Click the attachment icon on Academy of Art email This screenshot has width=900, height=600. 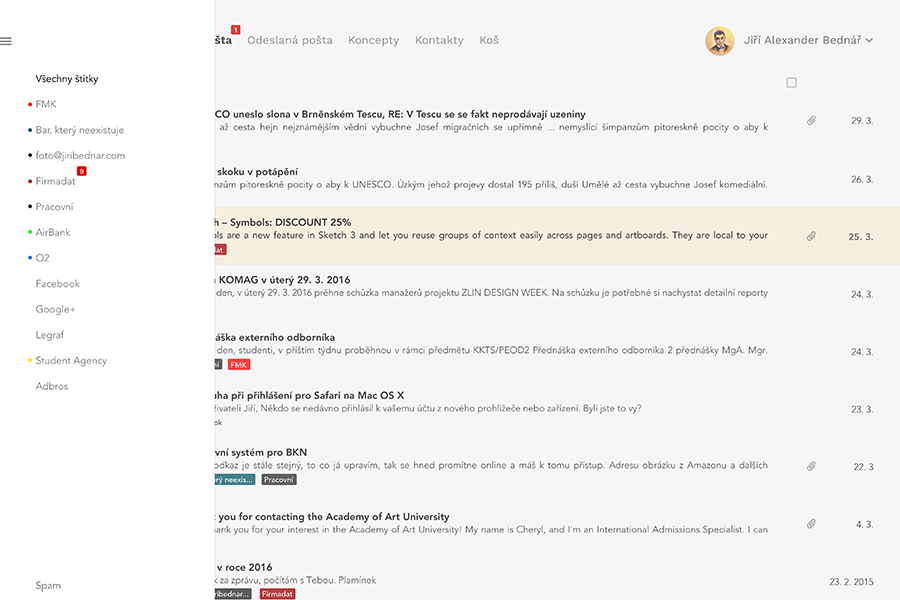pyautogui.click(x=812, y=523)
